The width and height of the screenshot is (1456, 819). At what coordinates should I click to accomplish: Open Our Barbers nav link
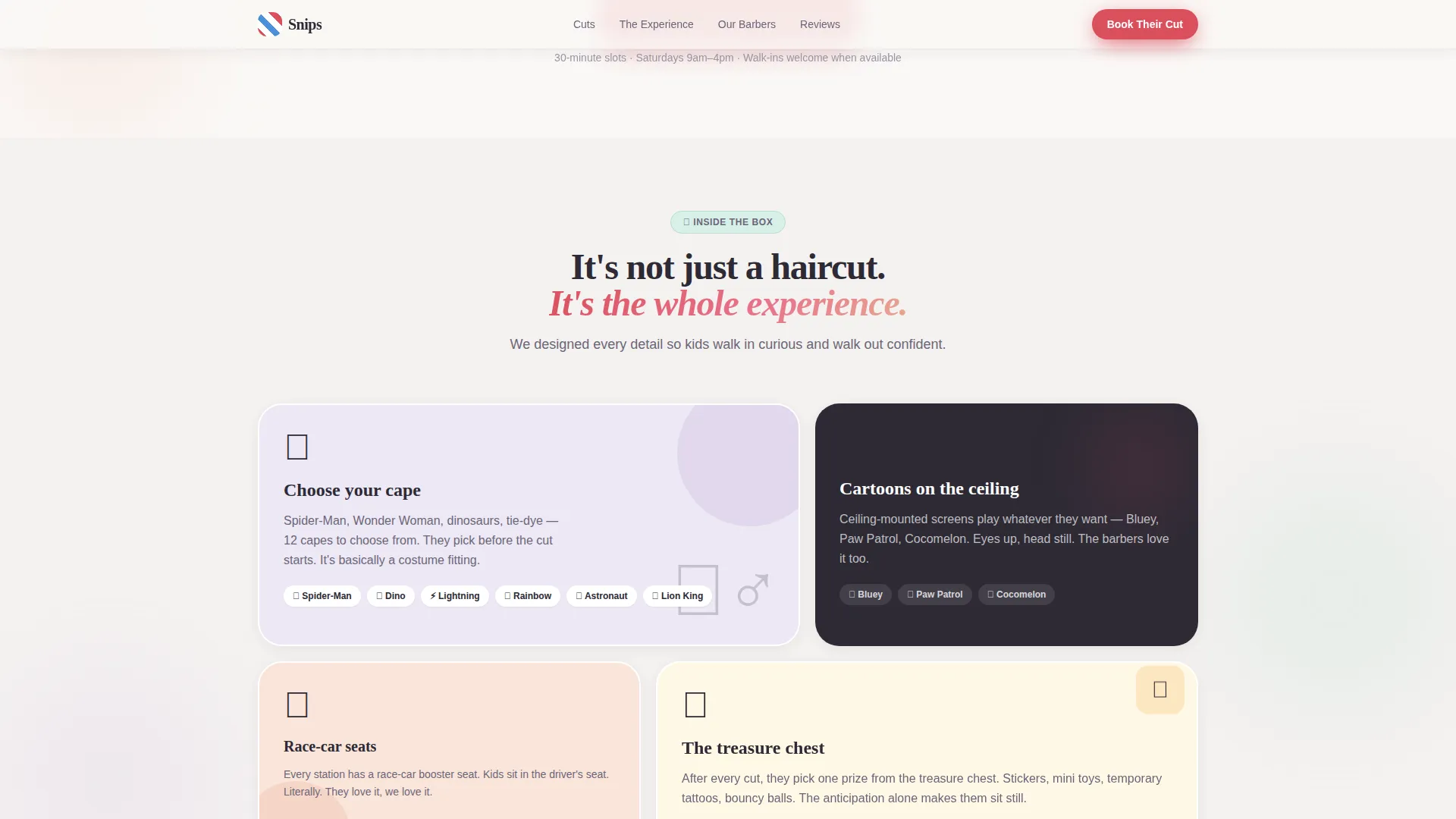click(747, 24)
